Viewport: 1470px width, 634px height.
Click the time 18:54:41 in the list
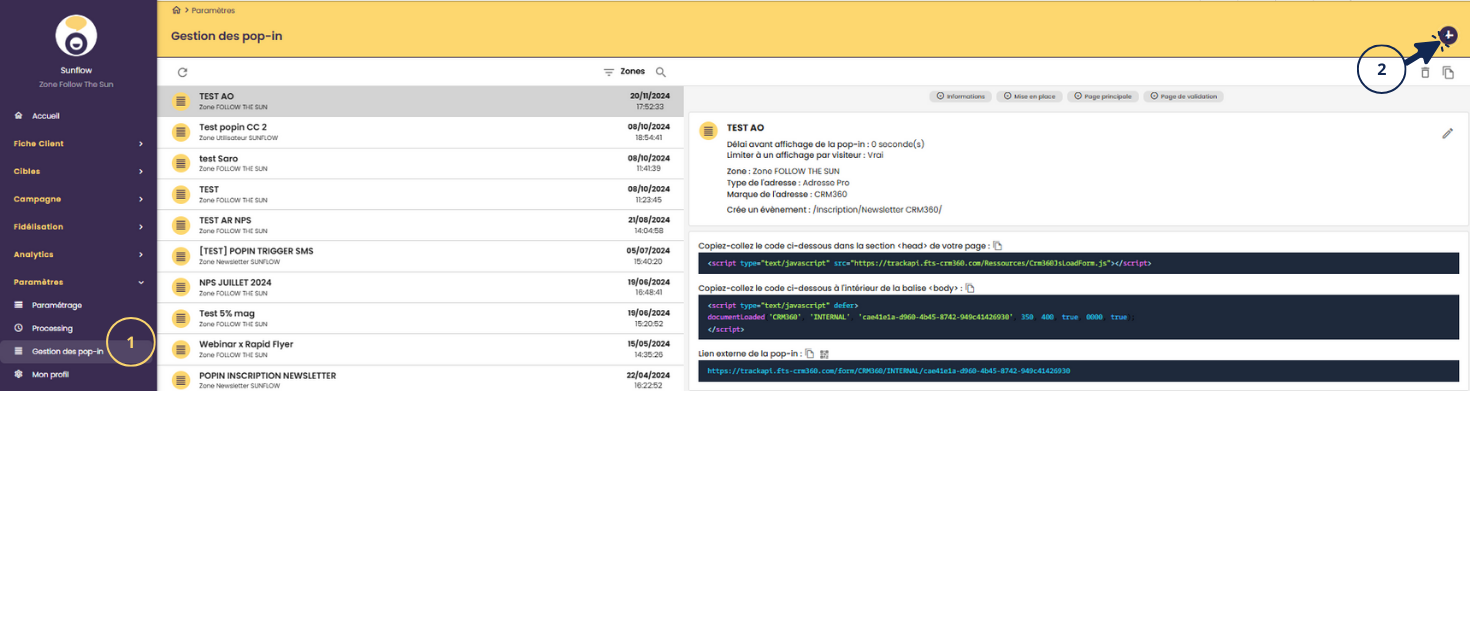coord(651,138)
